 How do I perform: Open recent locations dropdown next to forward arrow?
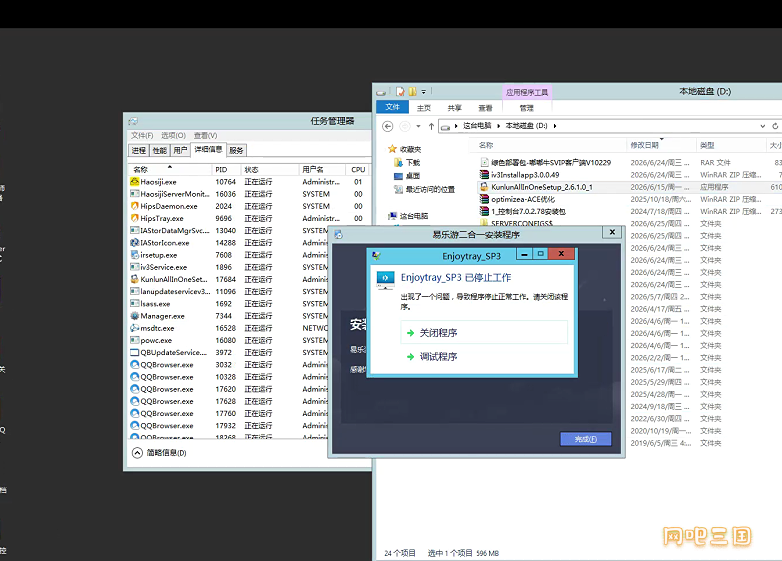[418, 126]
